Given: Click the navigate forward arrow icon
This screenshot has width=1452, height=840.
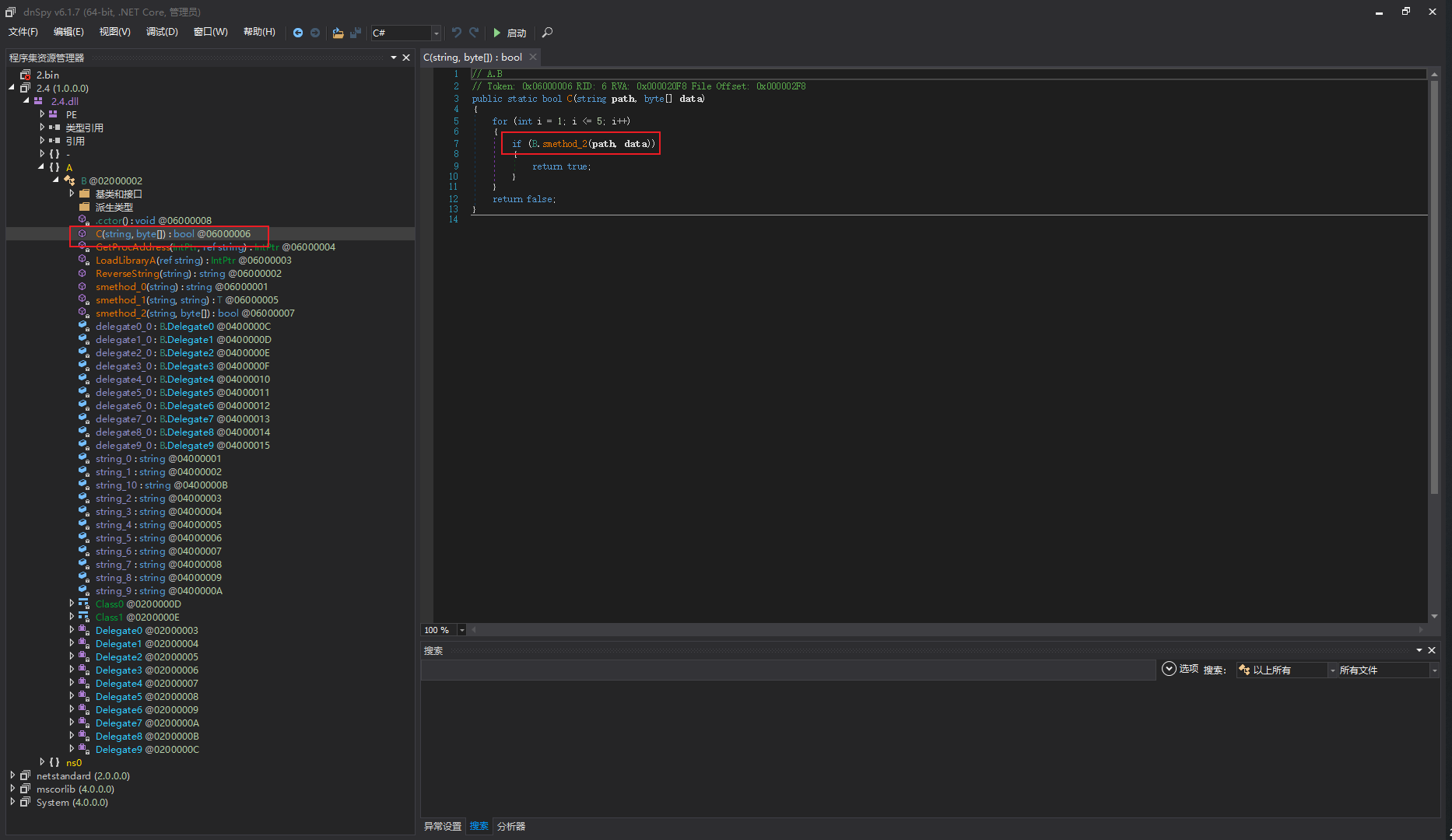Looking at the screenshot, I should point(315,33).
